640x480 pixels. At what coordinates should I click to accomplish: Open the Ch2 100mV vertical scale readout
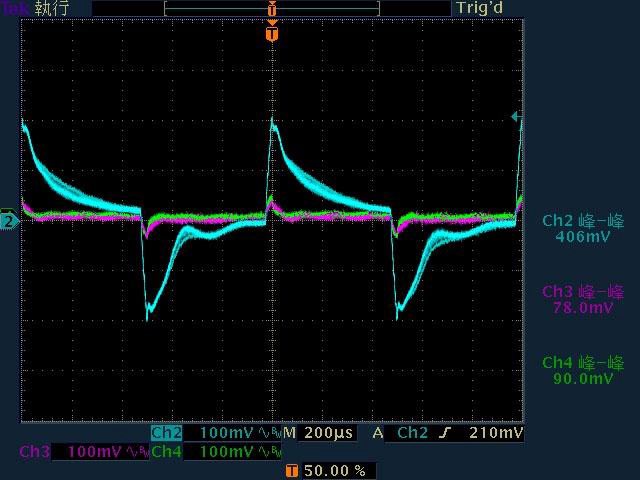(228, 433)
